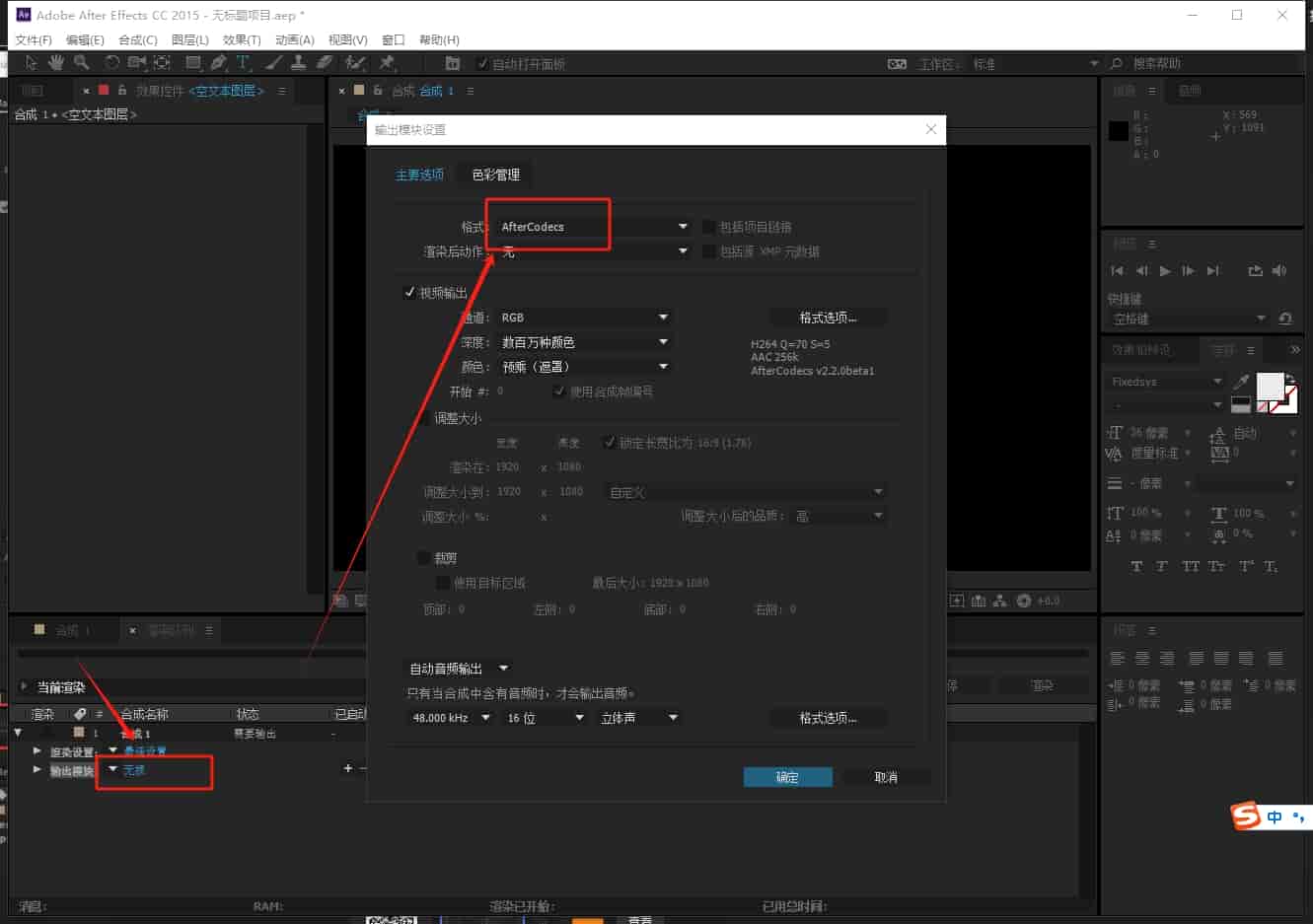
Task: Open the 自动音频输出 dropdown
Action: click(x=459, y=668)
